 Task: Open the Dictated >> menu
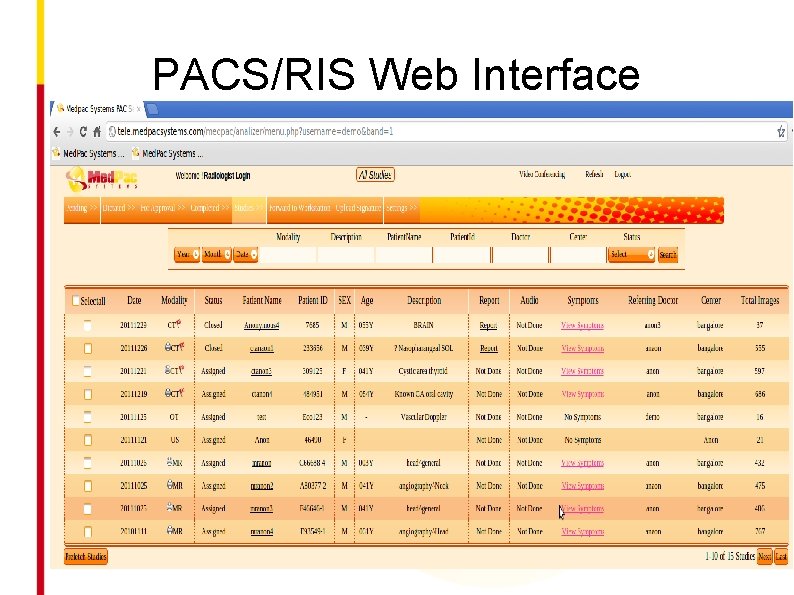click(119, 208)
